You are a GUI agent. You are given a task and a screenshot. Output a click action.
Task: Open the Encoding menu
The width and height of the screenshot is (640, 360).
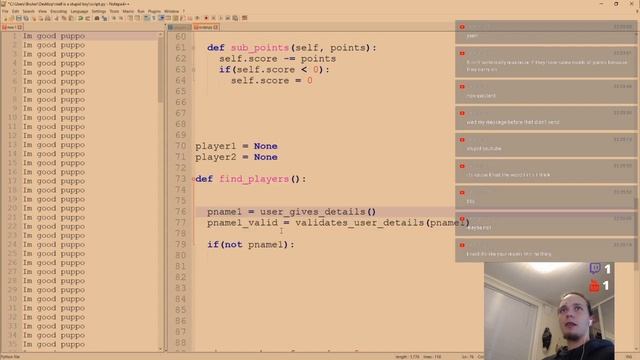click(58, 11)
